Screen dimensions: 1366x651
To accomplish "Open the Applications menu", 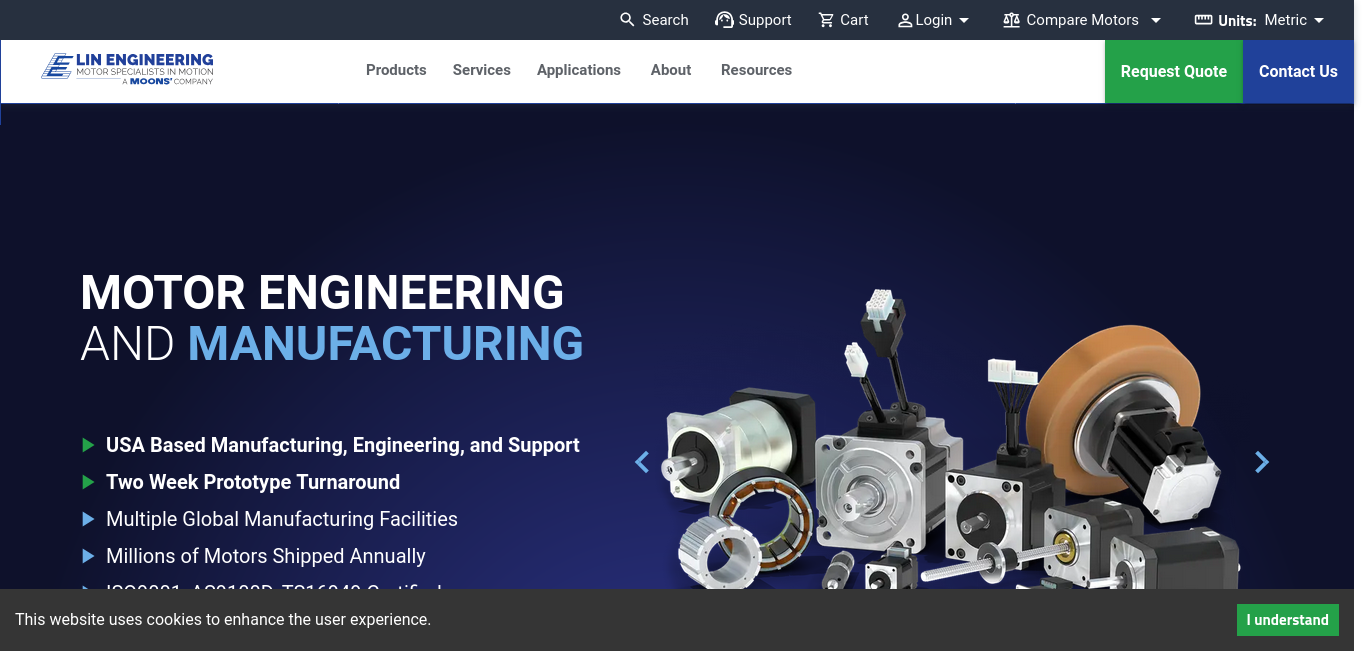I will (x=579, y=70).
